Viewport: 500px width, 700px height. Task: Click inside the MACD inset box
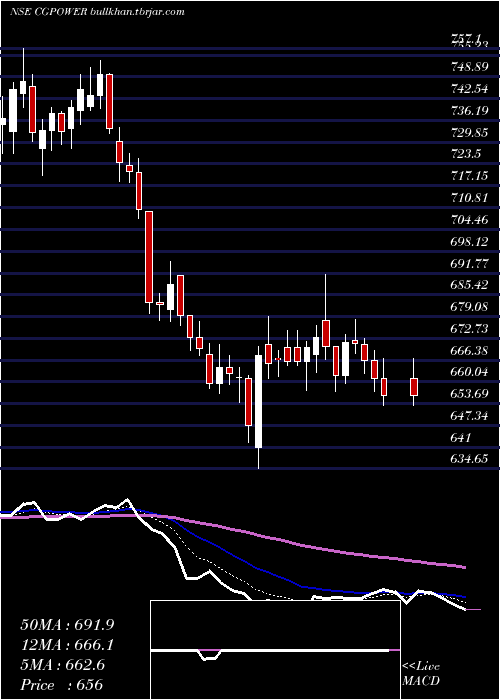275,650
